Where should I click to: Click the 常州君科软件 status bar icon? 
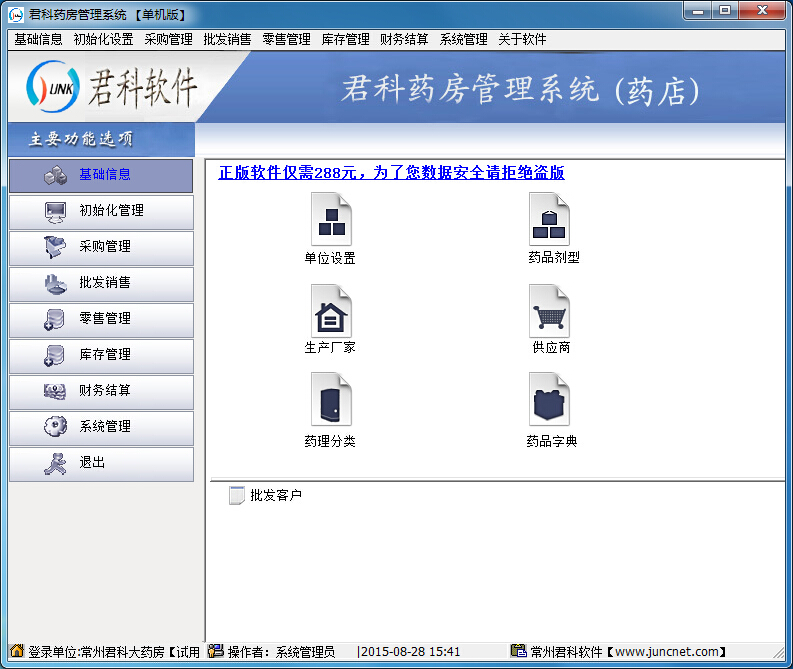(518, 651)
